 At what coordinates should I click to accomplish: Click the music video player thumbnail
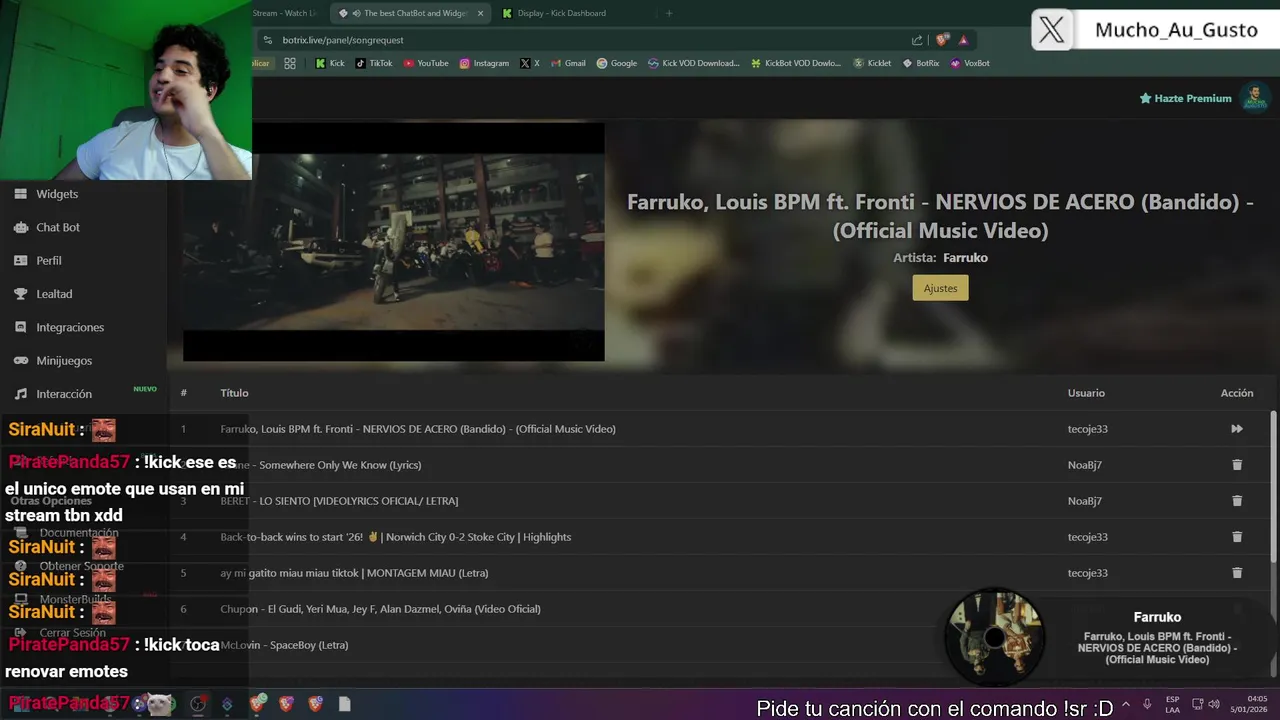[393, 242]
